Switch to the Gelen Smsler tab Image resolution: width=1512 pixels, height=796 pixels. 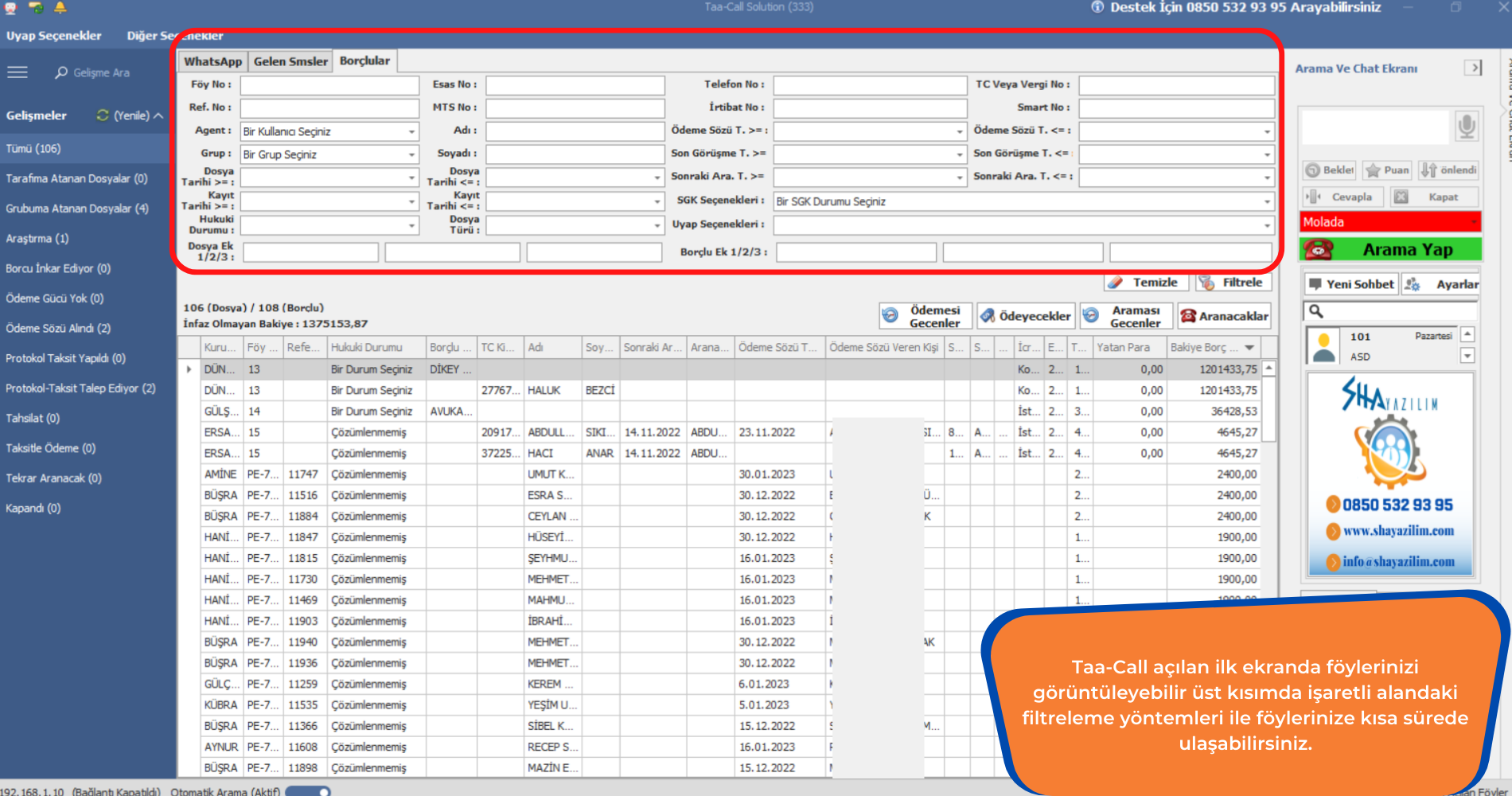click(290, 61)
